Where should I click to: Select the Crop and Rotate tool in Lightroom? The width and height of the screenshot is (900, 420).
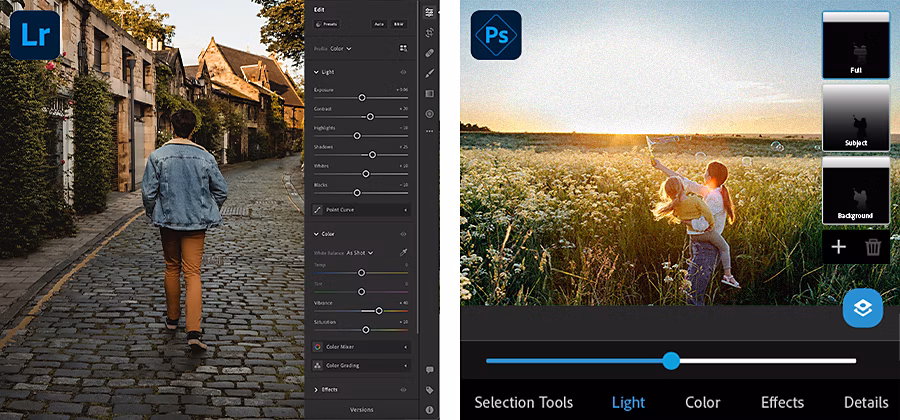[x=429, y=33]
